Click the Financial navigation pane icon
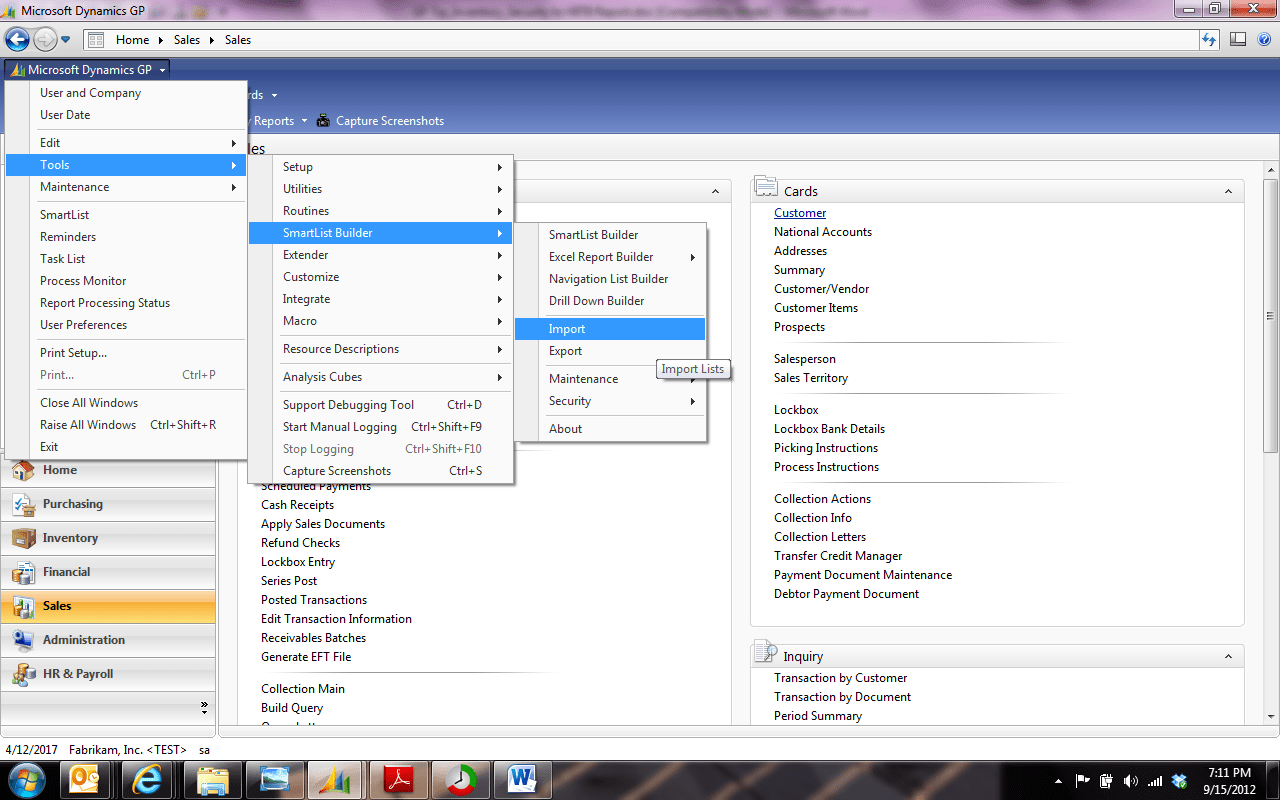 [23, 572]
